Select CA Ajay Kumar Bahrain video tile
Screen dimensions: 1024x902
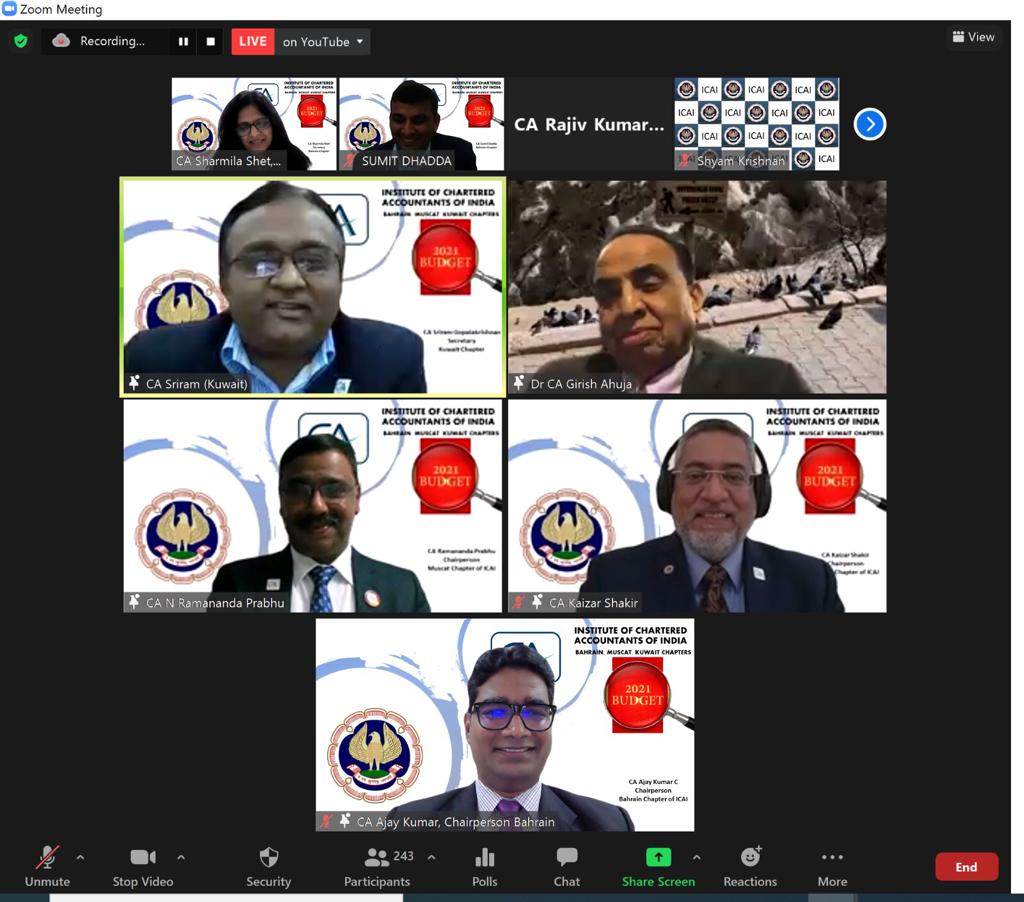point(505,724)
